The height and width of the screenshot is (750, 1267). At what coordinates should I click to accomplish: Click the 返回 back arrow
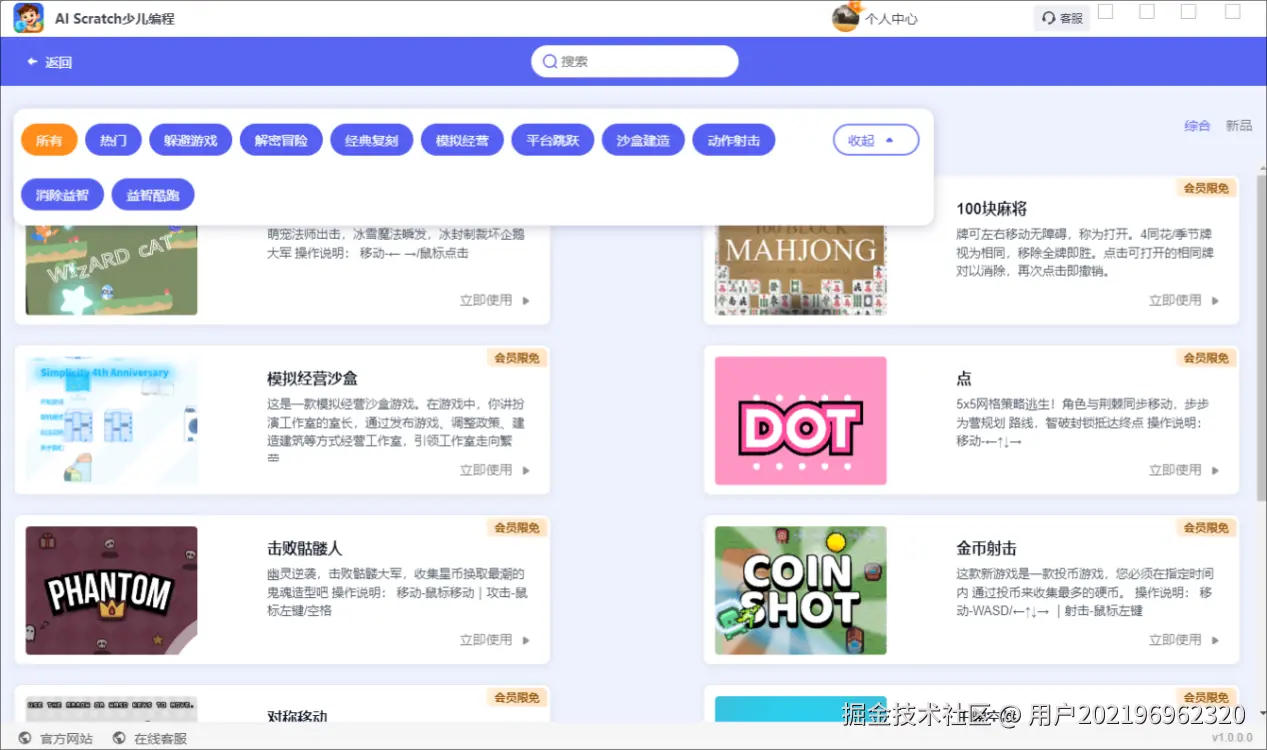33,62
